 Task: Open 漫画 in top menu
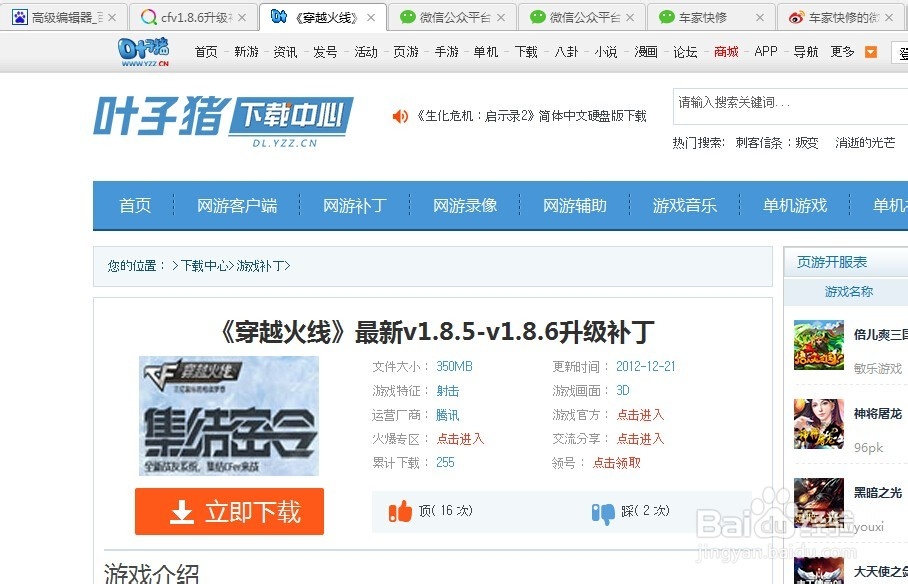646,52
